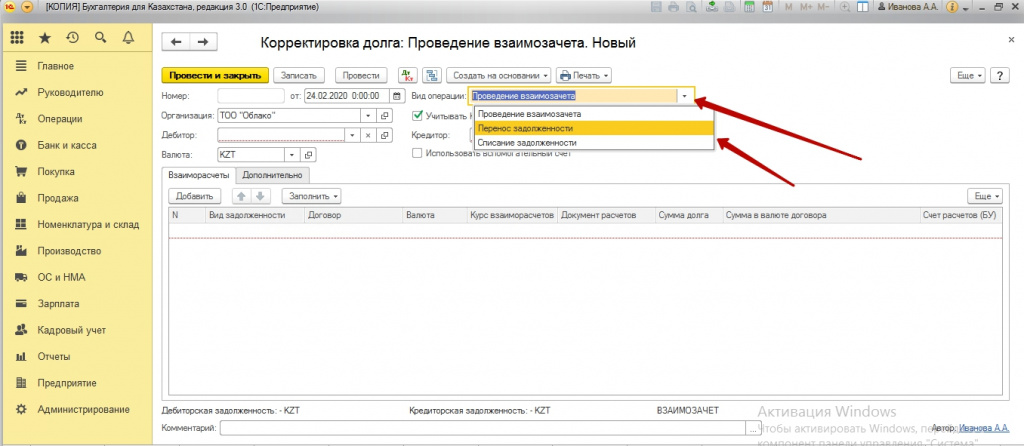1024x446 pixels.
Task: Open the Дебитор record with the open-form icon
Action: (x=384, y=135)
